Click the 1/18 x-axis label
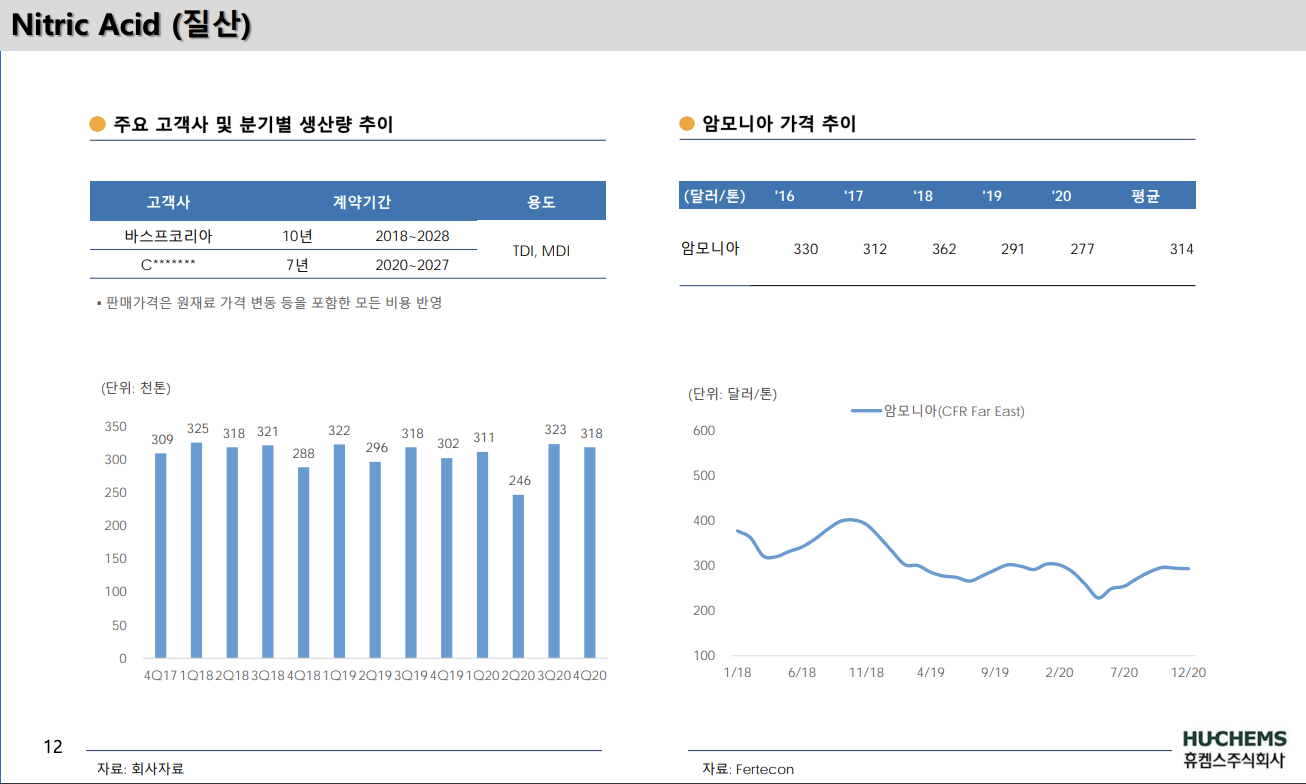This screenshot has width=1306, height=784. pyautogui.click(x=737, y=672)
